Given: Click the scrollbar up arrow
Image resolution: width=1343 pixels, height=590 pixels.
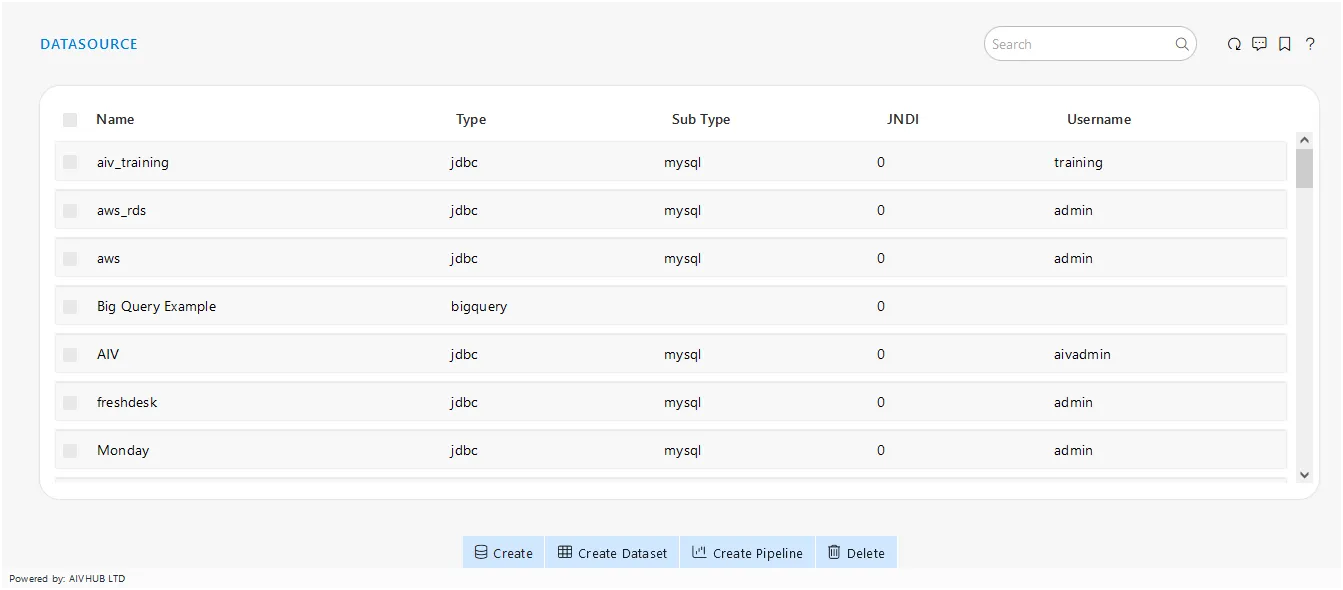Looking at the screenshot, I should pos(1304,140).
